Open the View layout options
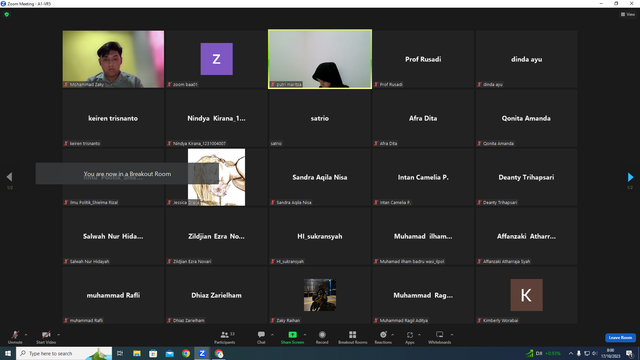Image resolution: width=640 pixels, height=360 pixels. pyautogui.click(x=628, y=14)
